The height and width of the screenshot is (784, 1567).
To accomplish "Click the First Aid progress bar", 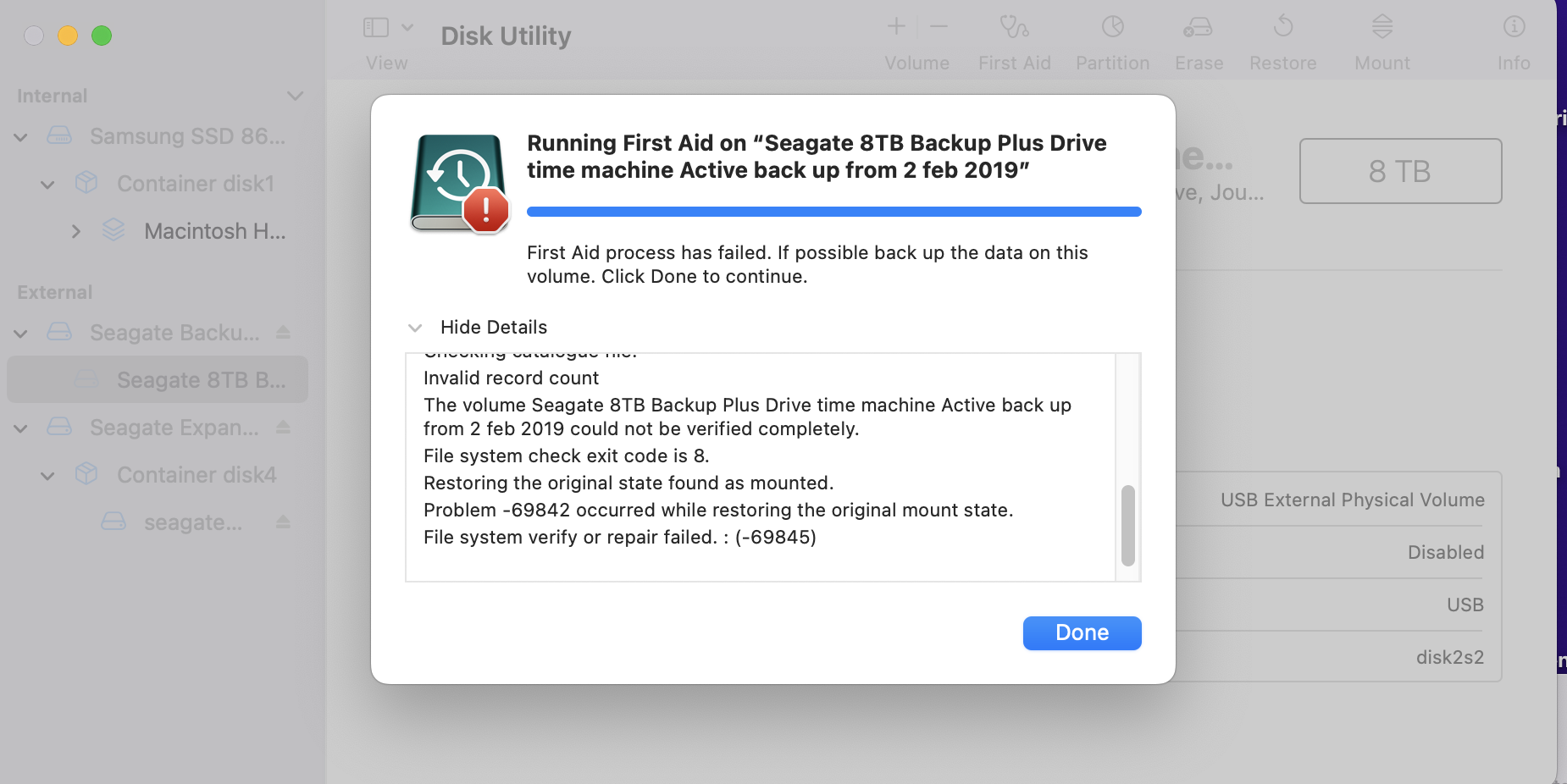I will [x=833, y=212].
